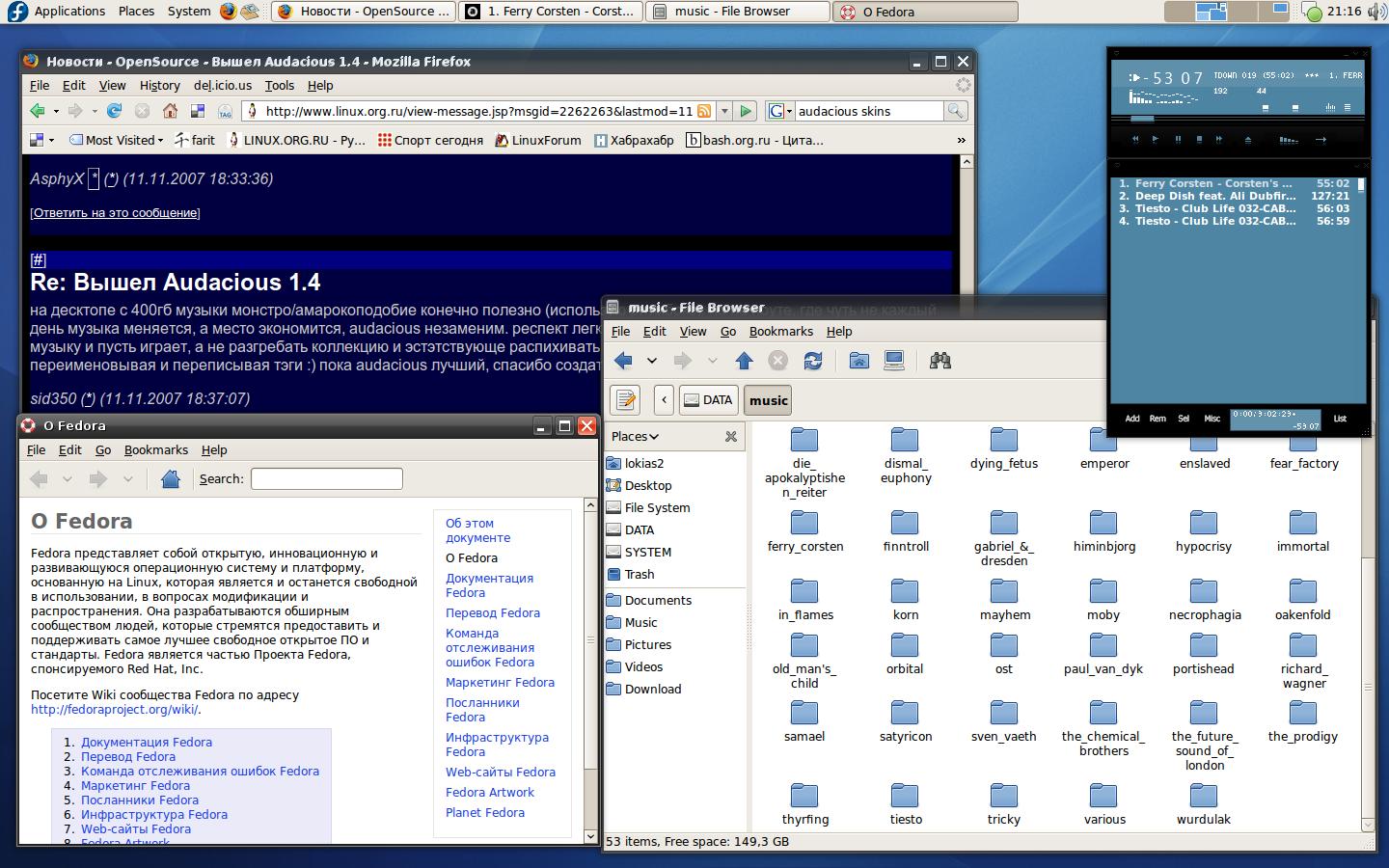
Task: Open the Misc menu in Audacious playlist
Action: point(1212,419)
